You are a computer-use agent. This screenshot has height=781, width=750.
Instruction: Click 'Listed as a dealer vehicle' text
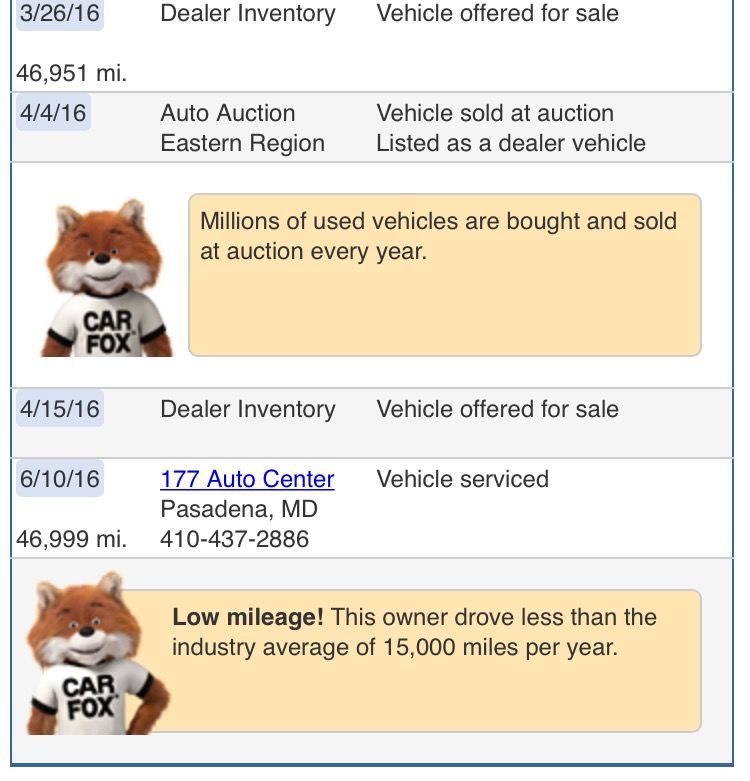(510, 143)
